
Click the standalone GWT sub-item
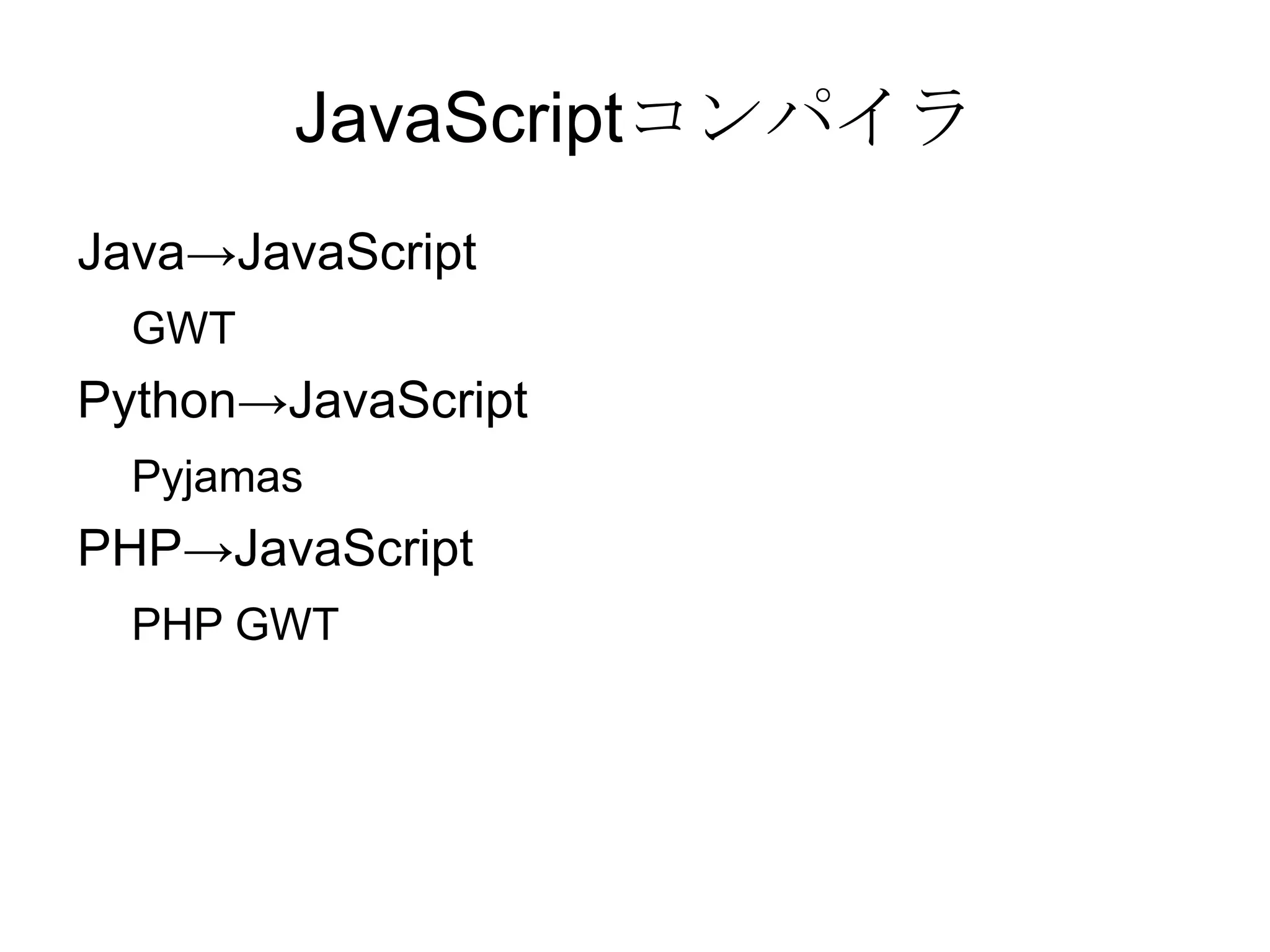click(x=184, y=328)
